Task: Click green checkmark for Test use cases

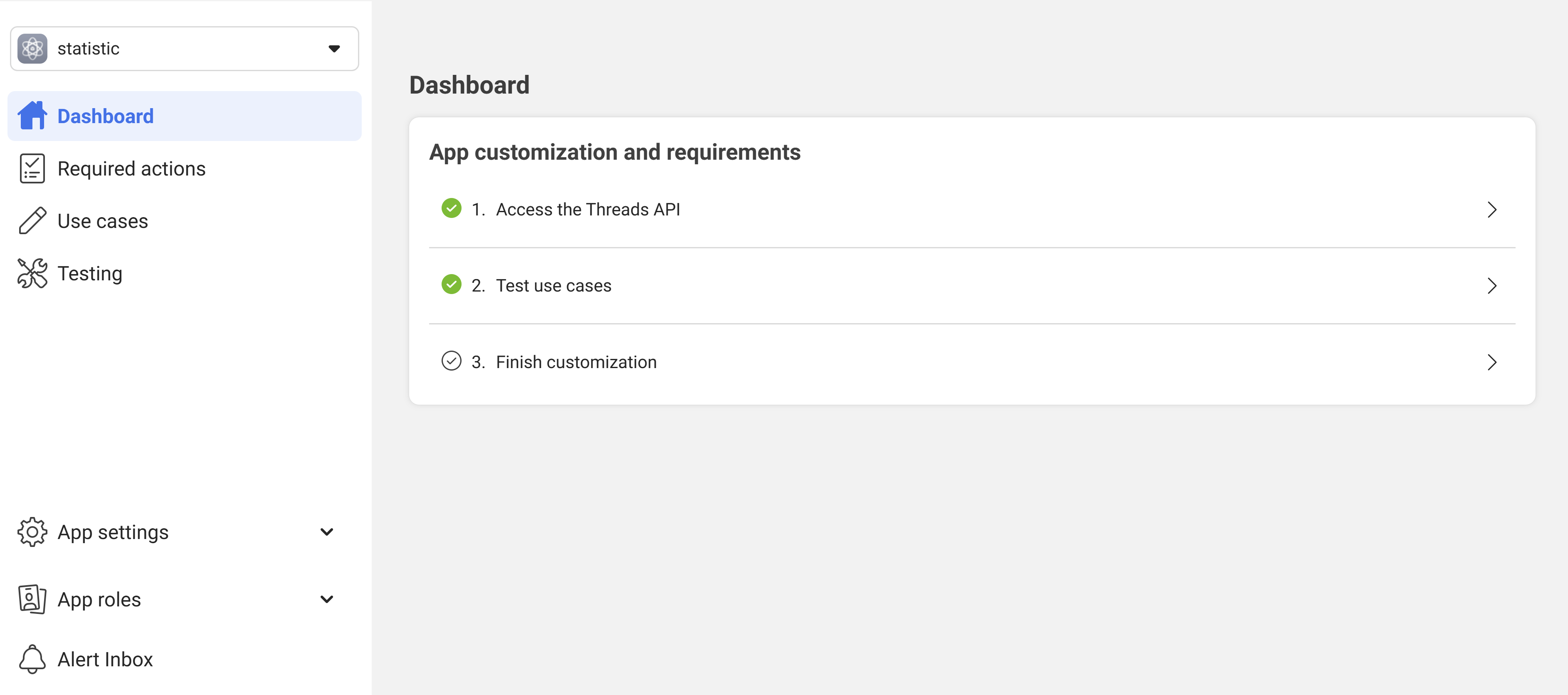Action: [x=451, y=284]
